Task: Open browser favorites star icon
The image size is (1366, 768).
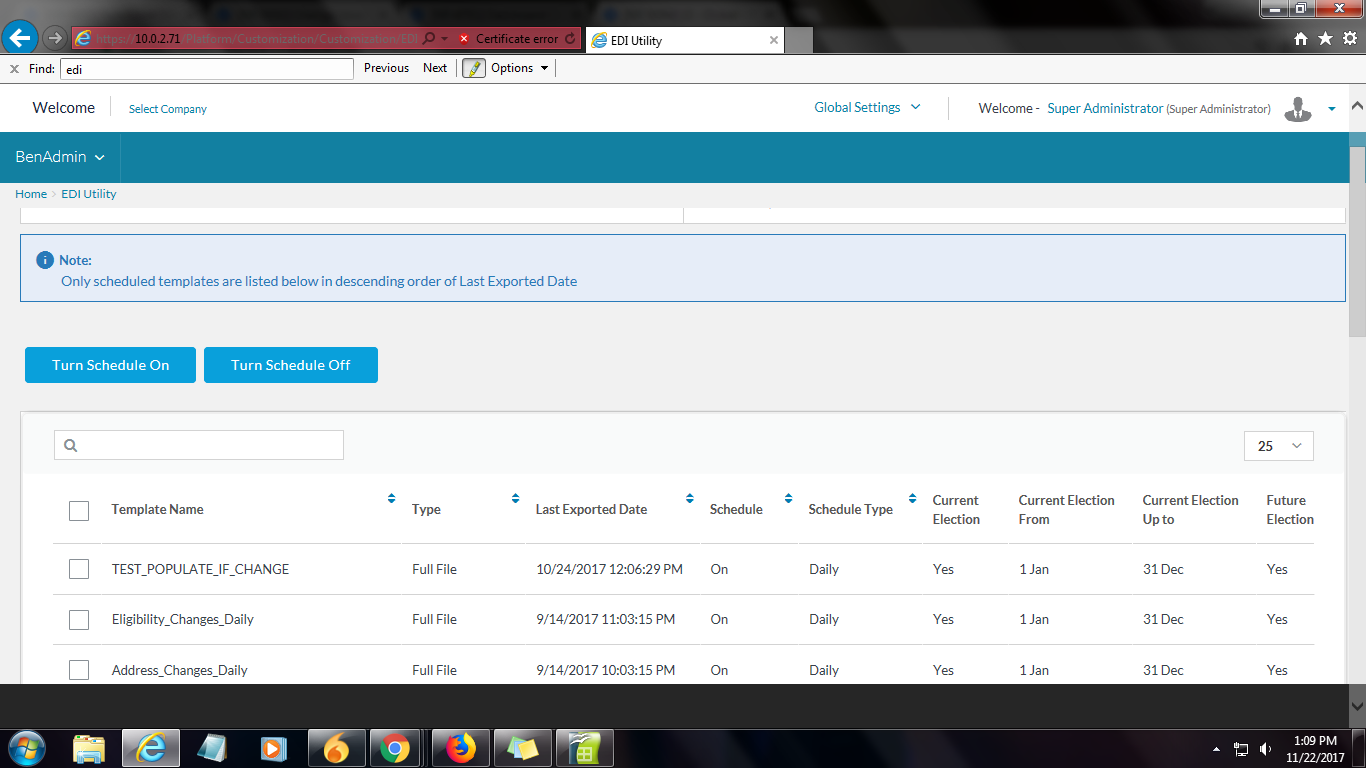Action: 1325,39
